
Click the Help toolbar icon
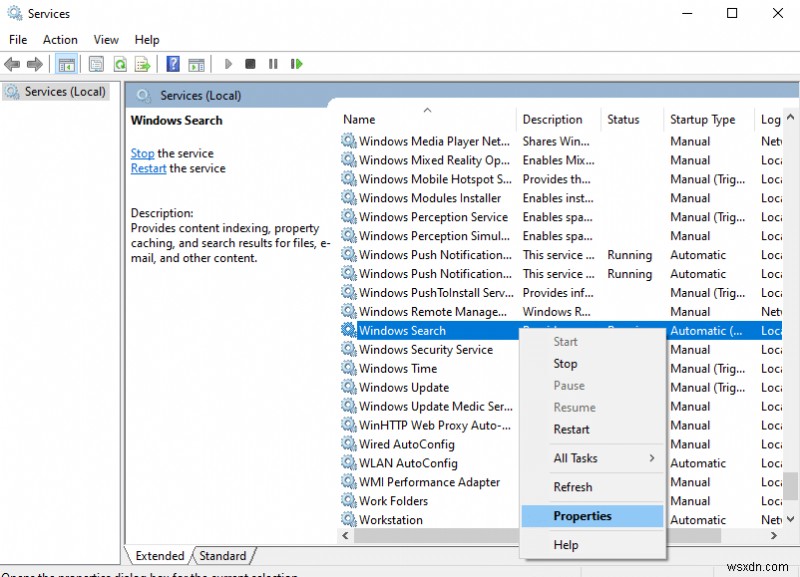[172, 63]
